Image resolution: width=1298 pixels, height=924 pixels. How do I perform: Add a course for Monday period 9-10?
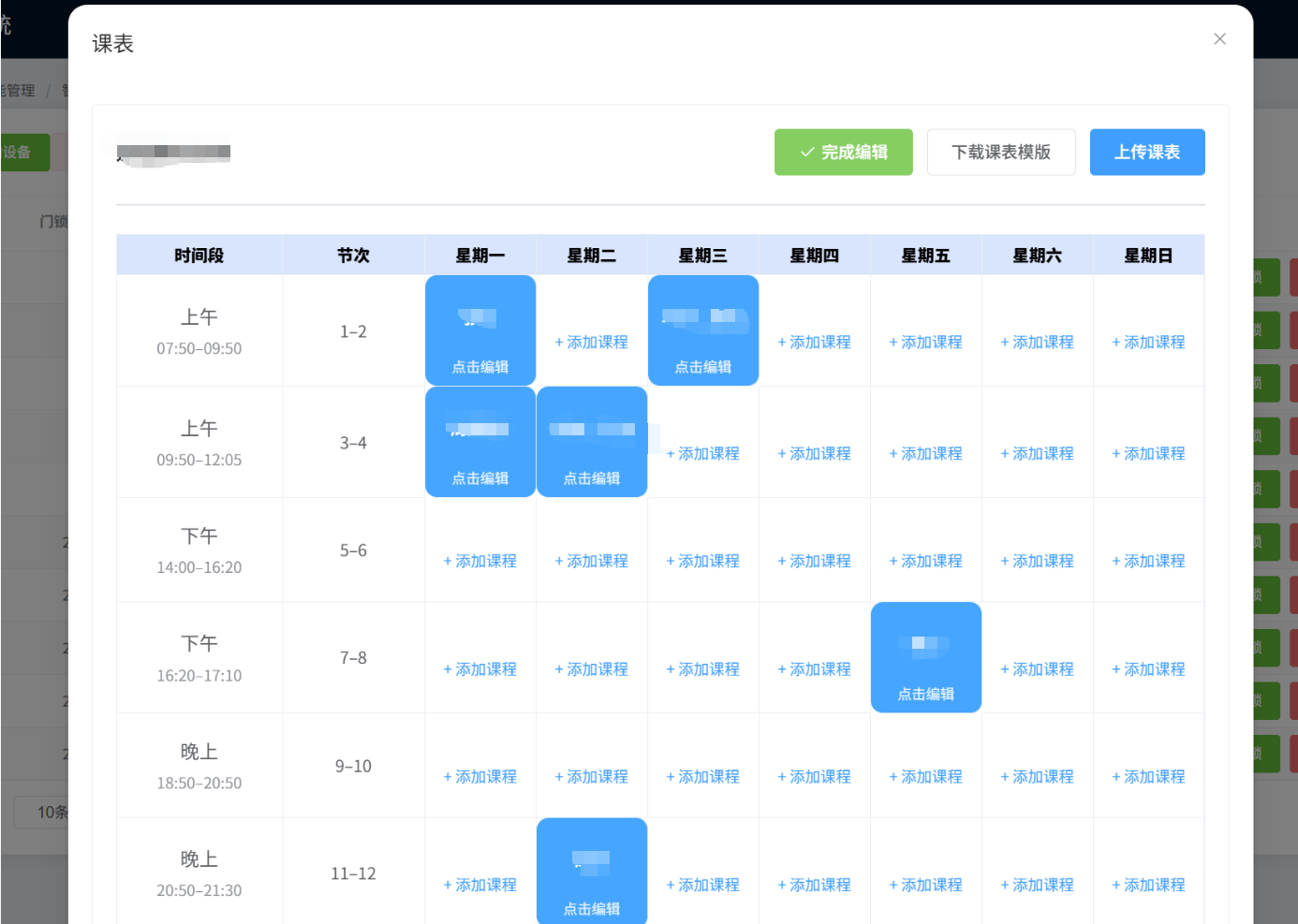[x=480, y=777]
